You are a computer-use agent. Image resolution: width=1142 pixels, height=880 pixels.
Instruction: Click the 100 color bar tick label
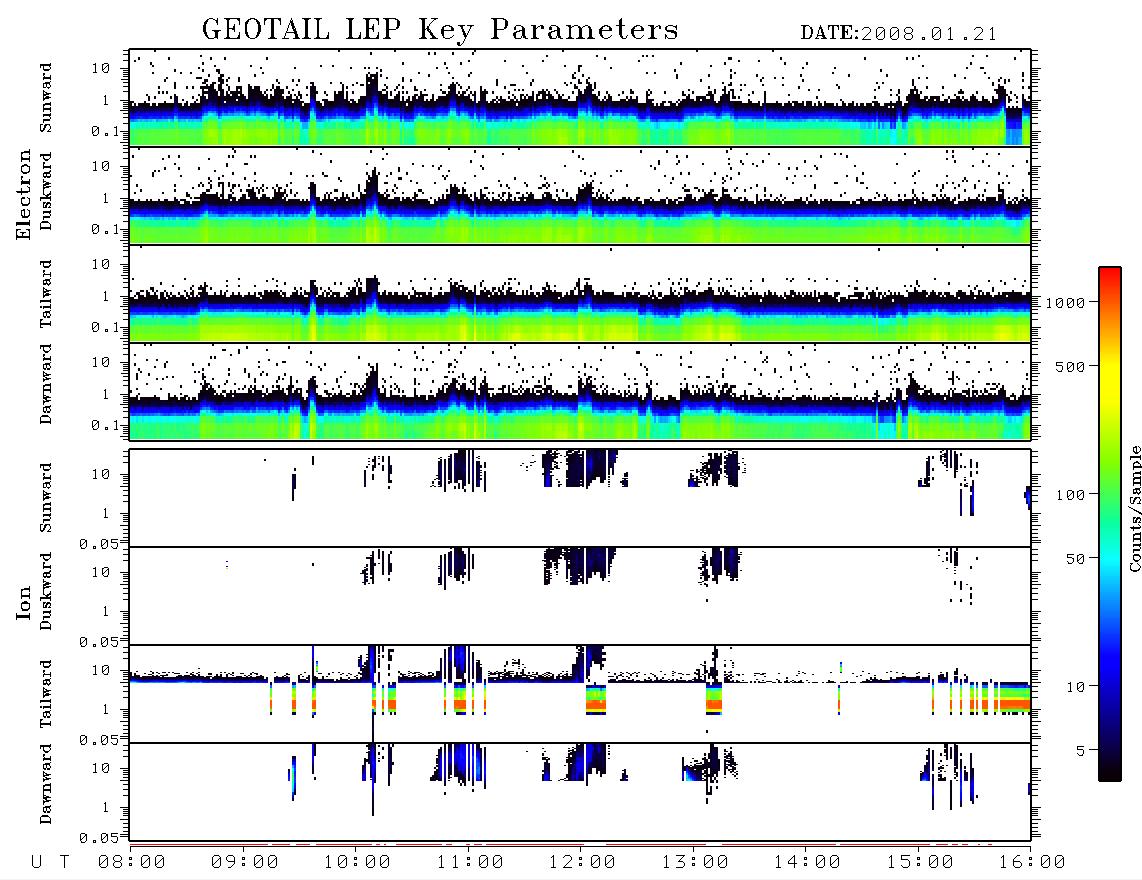coord(1071,495)
